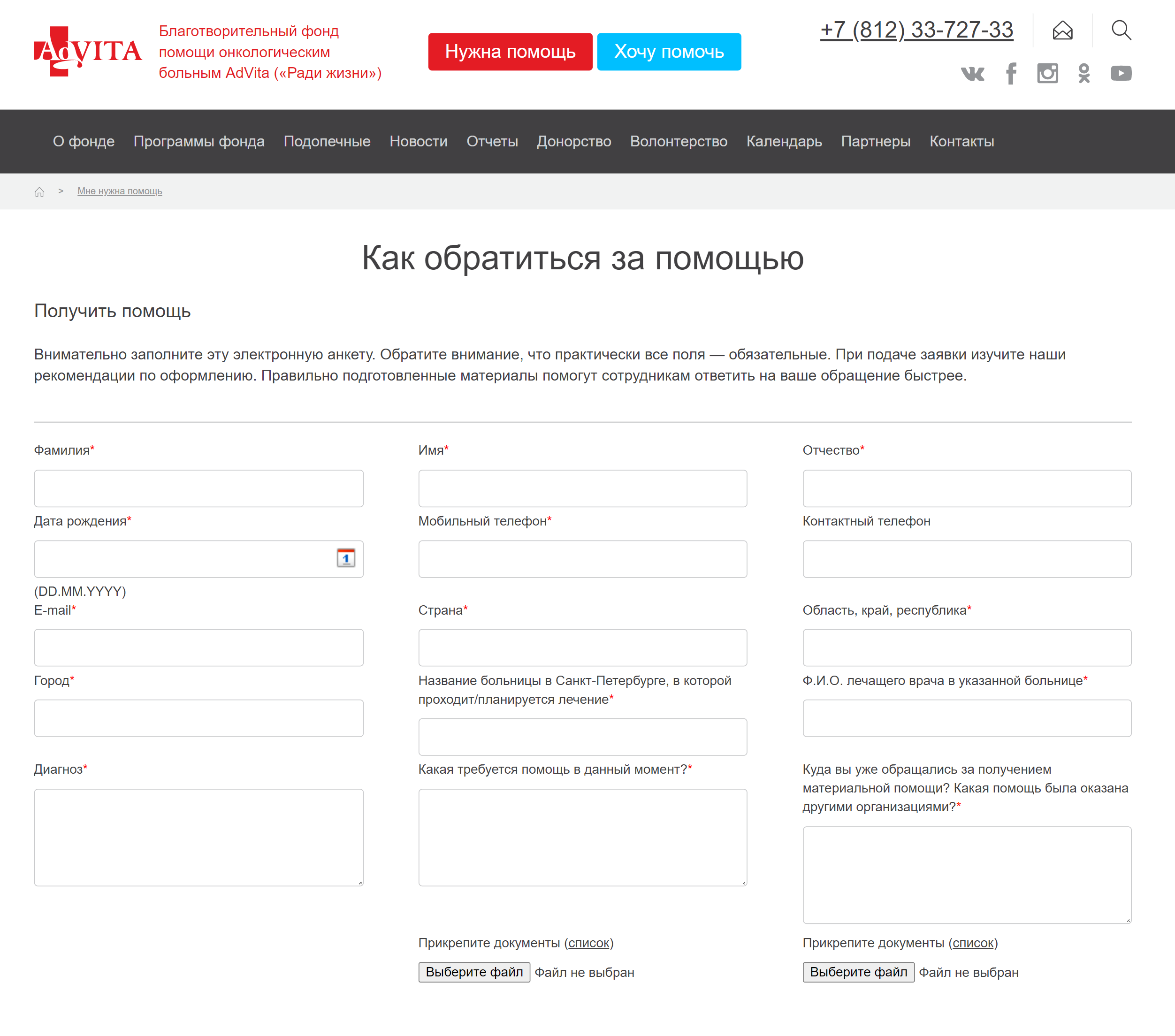Open «Контакты» menu item
This screenshot has height=1036, width=1175.
(x=962, y=141)
